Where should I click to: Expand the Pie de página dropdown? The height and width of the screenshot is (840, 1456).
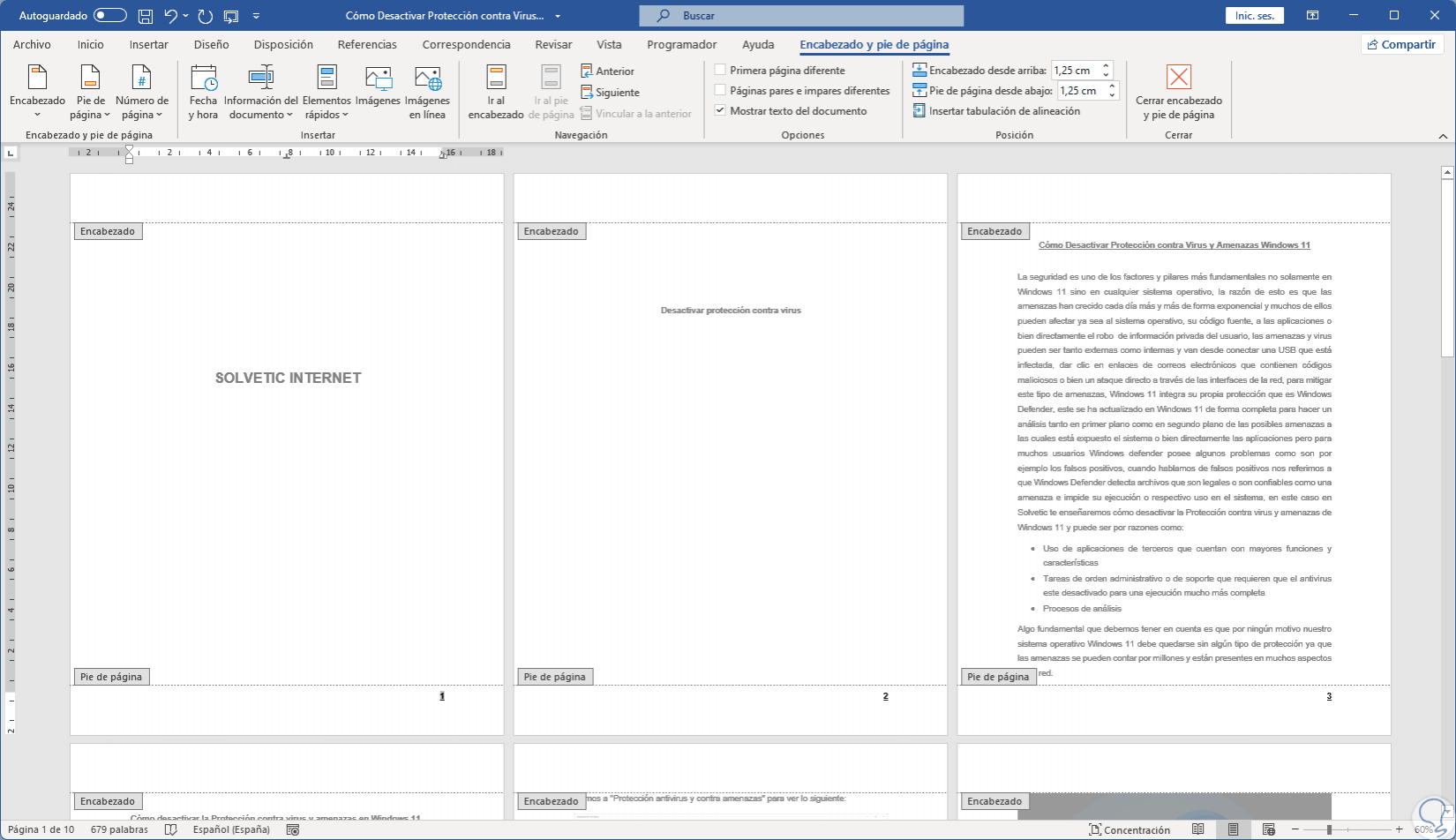click(90, 93)
